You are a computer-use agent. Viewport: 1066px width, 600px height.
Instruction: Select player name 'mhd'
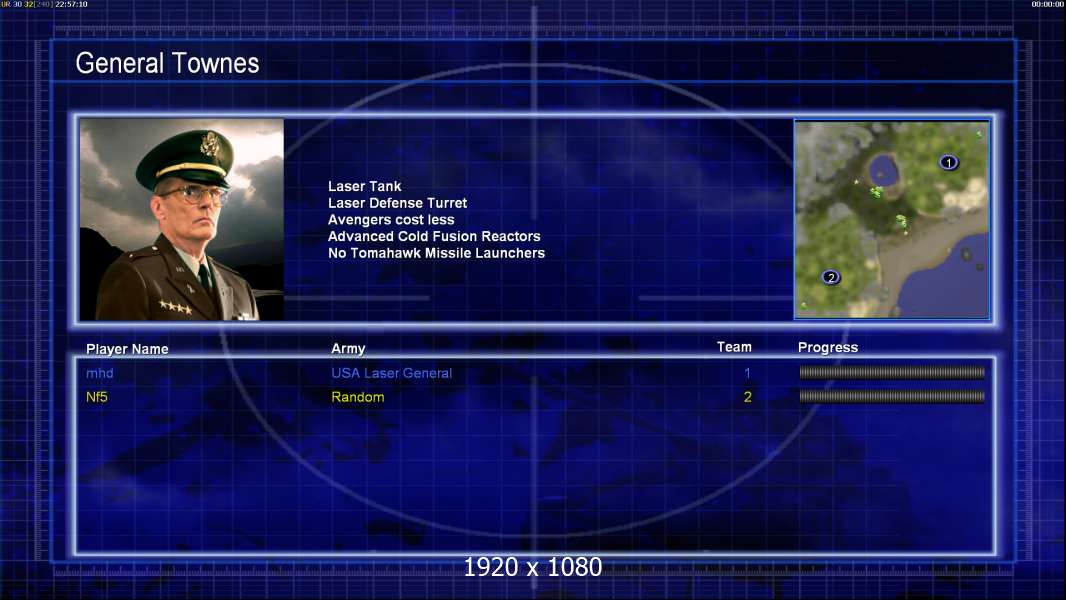tap(99, 373)
